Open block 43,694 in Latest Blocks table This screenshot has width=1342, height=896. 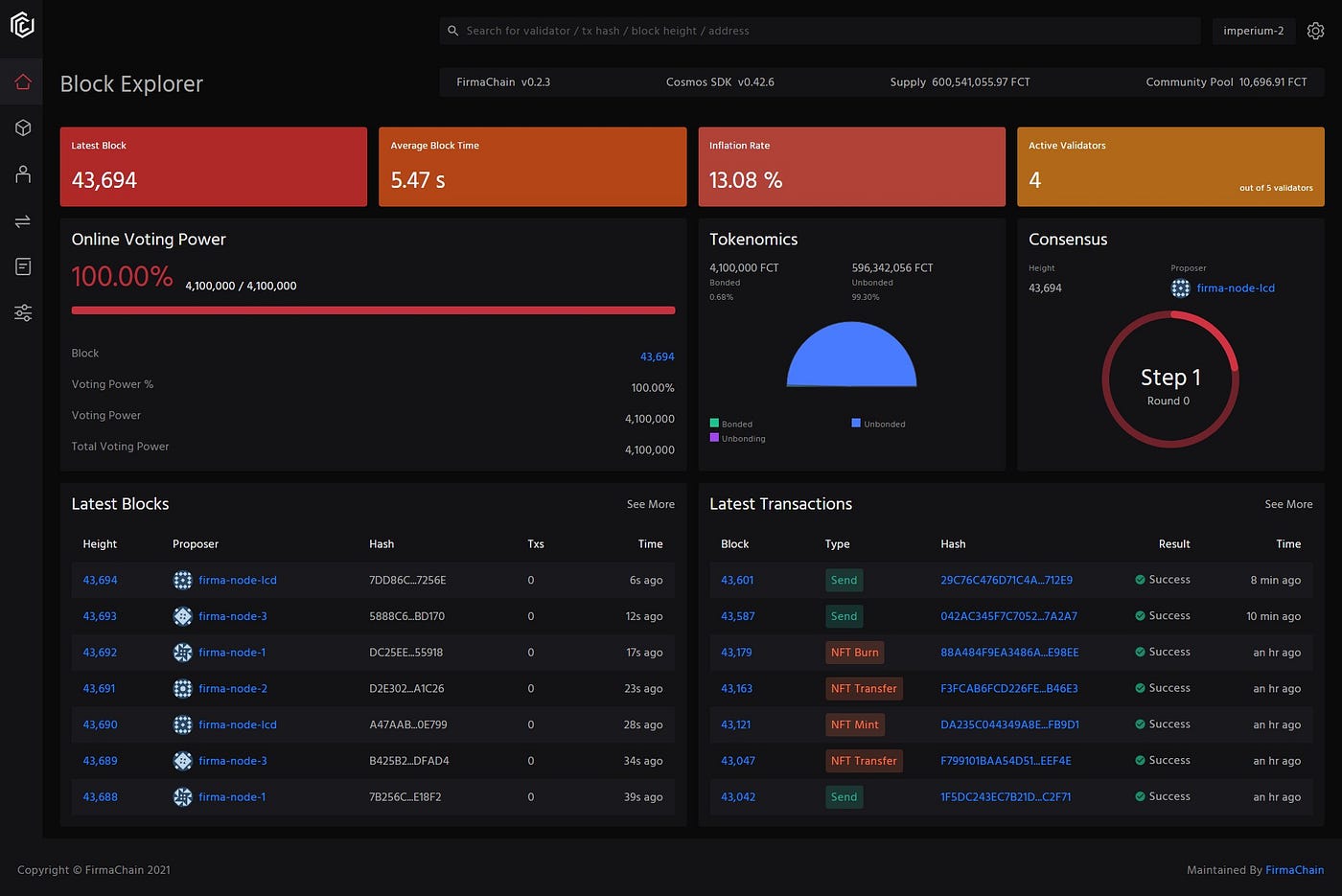(x=100, y=580)
